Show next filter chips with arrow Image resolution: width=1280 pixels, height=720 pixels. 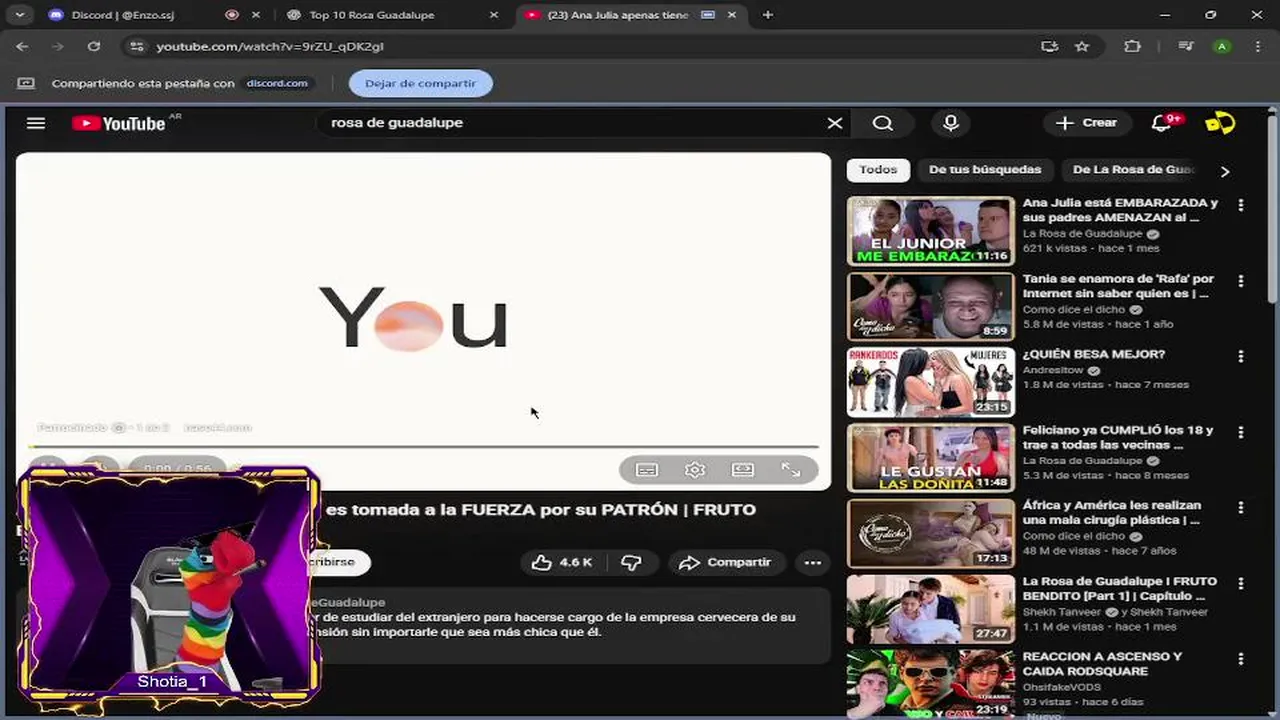click(x=1225, y=171)
